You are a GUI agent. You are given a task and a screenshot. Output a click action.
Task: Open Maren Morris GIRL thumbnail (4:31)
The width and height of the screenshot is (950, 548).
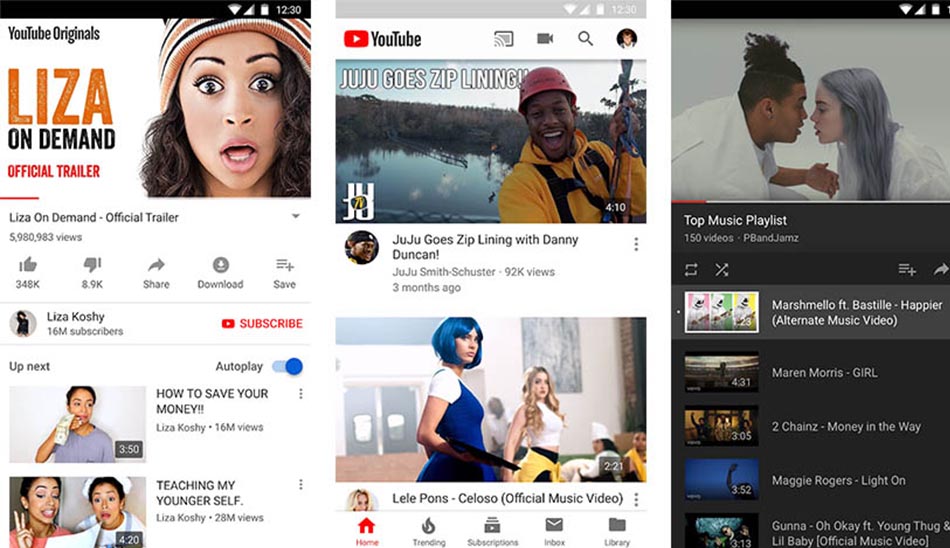click(722, 372)
